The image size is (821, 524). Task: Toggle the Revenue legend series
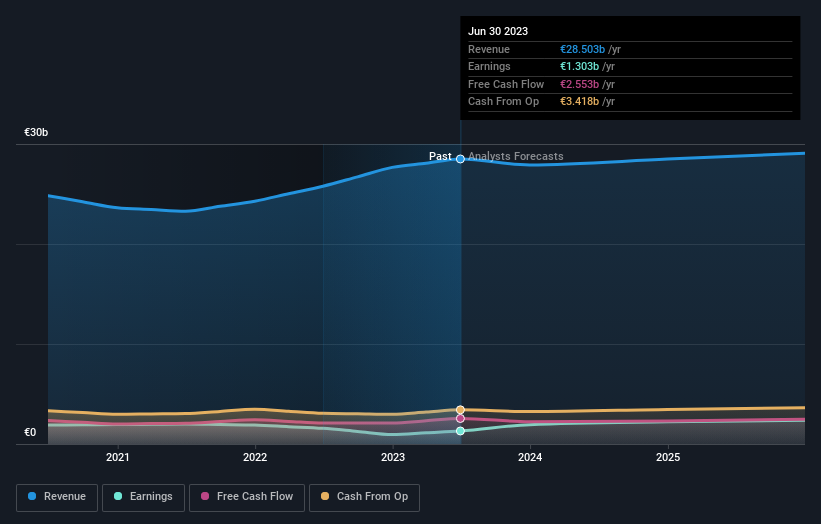coord(57,497)
